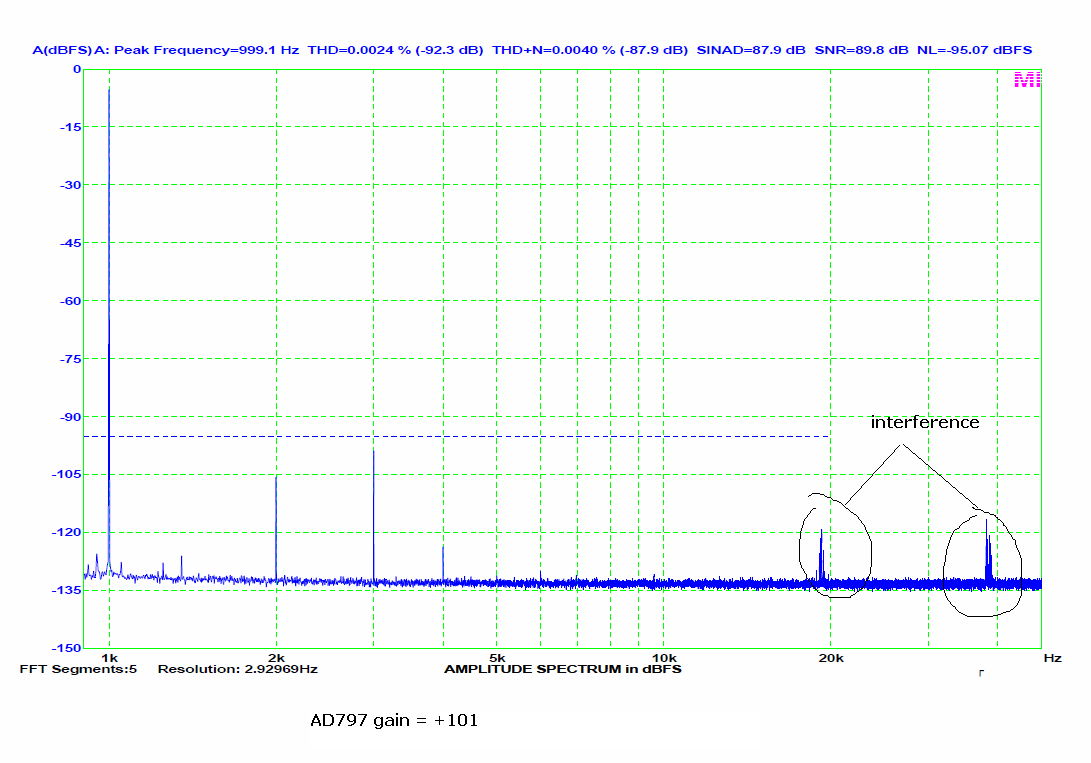Image resolution: width=1091 pixels, height=763 pixels.
Task: Select the "2k" frequency axis label
Action: point(276,658)
